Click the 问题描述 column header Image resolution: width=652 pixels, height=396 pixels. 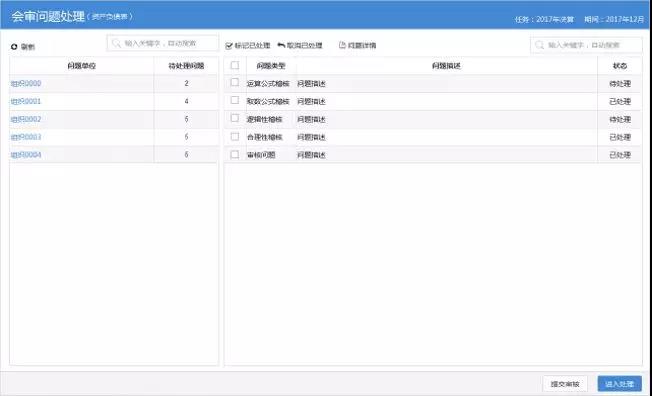coord(446,66)
